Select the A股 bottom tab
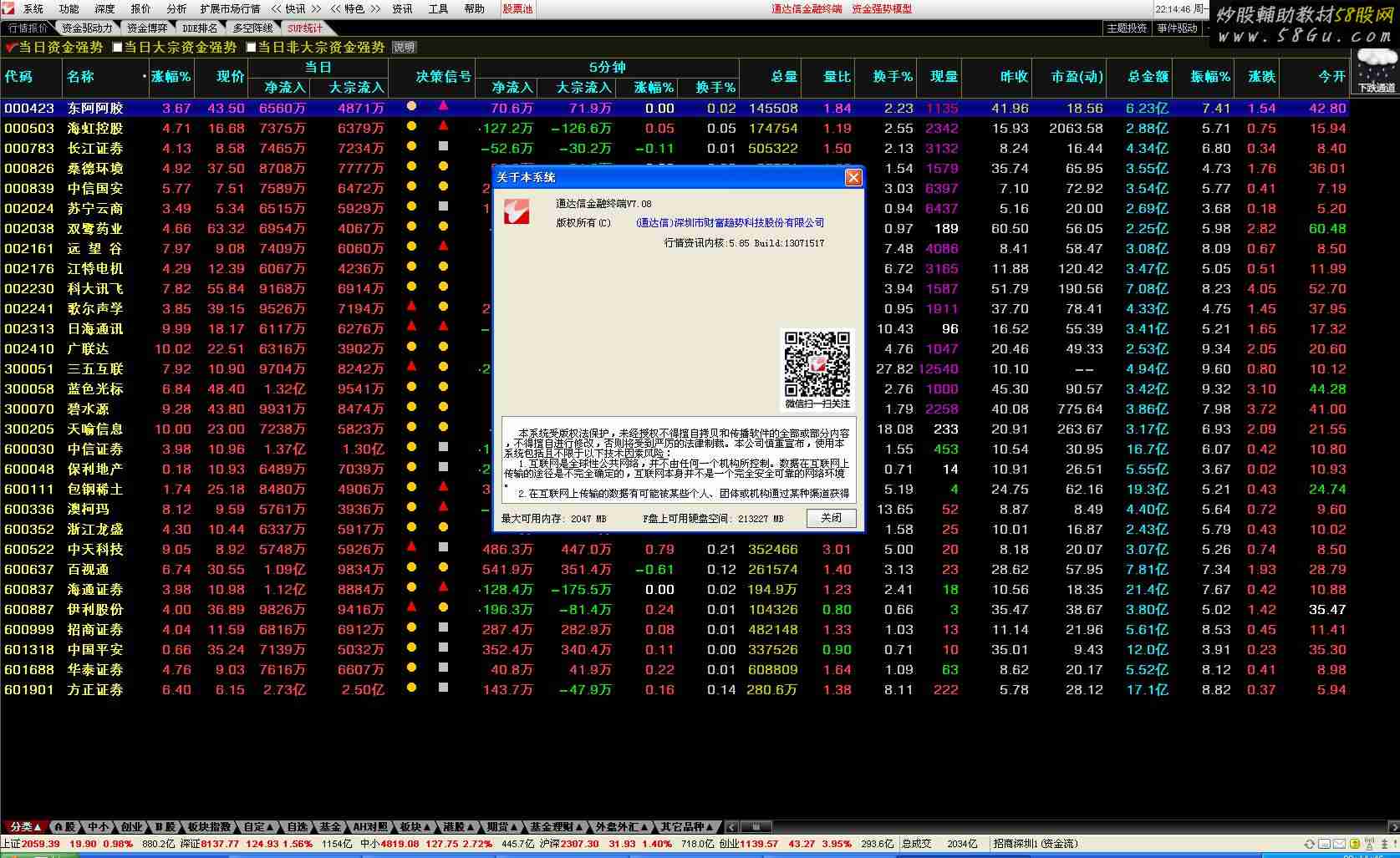1400x858 pixels. [x=66, y=827]
